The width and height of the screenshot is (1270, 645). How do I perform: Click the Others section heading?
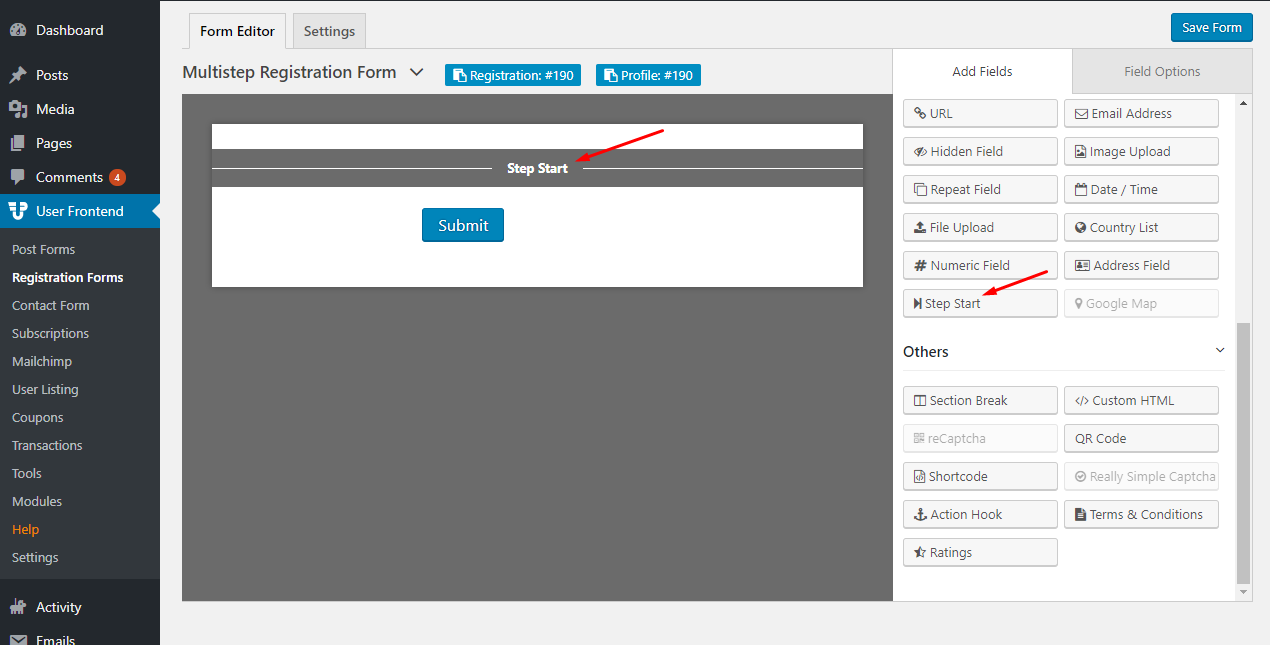click(926, 352)
